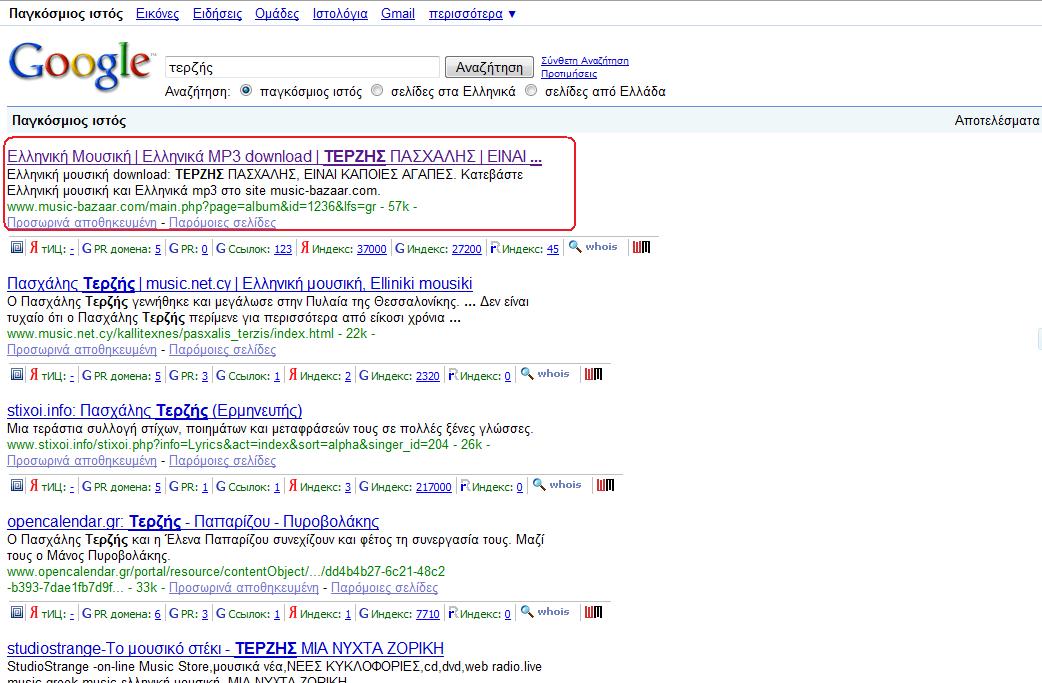This screenshot has width=1042, height=683.
Task: Open cached copy of the stixoi.info result
Action: coord(82,460)
